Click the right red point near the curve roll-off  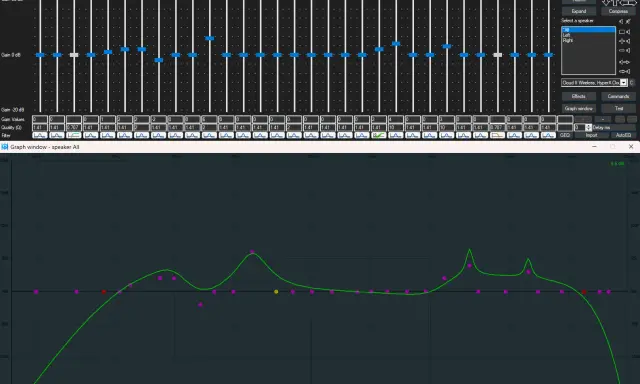(584, 291)
